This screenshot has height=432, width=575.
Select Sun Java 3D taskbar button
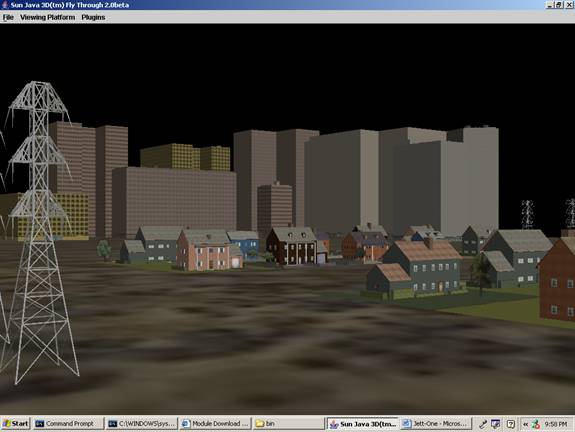[362, 424]
